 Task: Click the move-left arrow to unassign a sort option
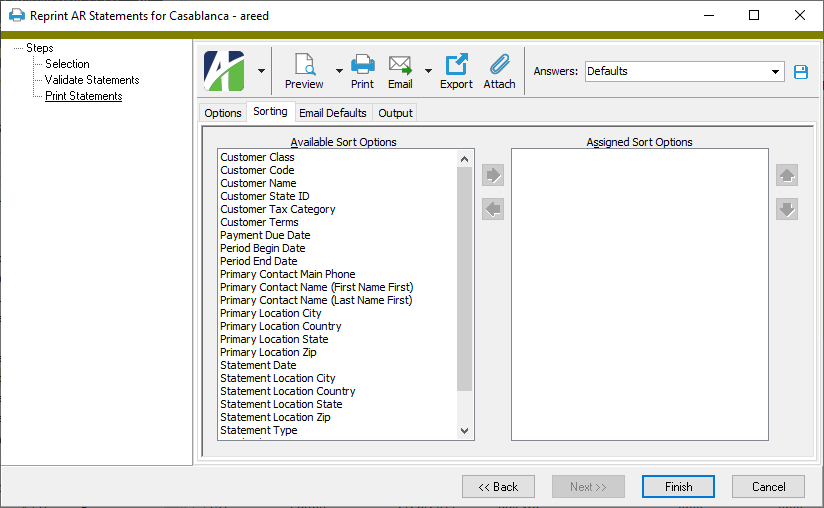493,209
